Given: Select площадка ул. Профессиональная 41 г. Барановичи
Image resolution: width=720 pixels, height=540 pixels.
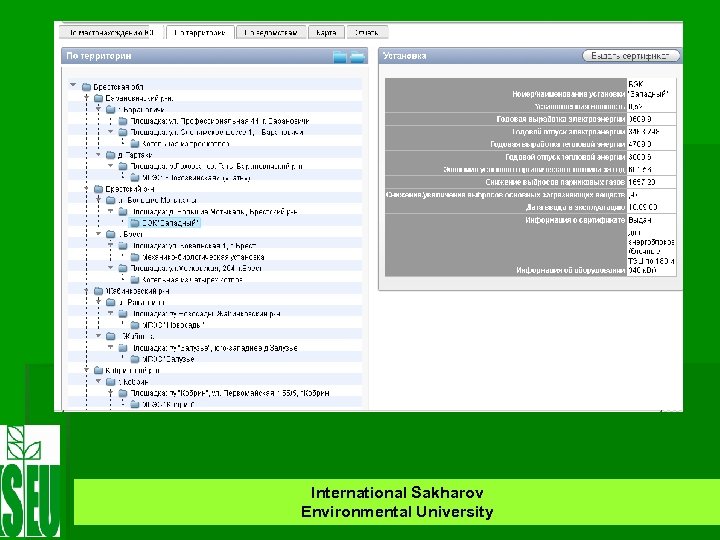Looking at the screenshot, I should click(219, 121).
